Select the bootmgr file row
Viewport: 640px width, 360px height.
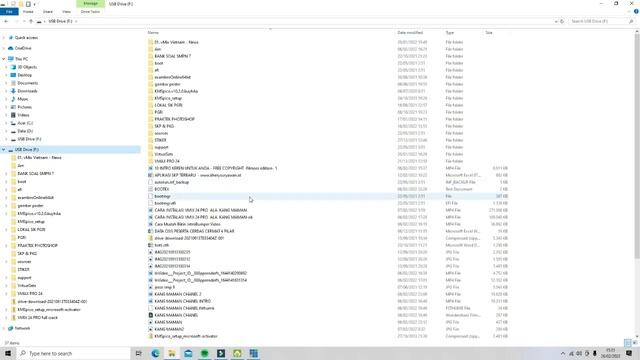328,196
